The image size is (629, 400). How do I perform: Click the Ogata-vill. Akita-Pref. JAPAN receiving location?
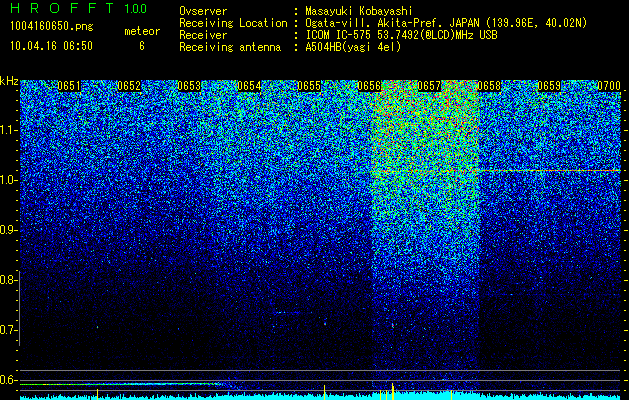click(x=446, y=23)
